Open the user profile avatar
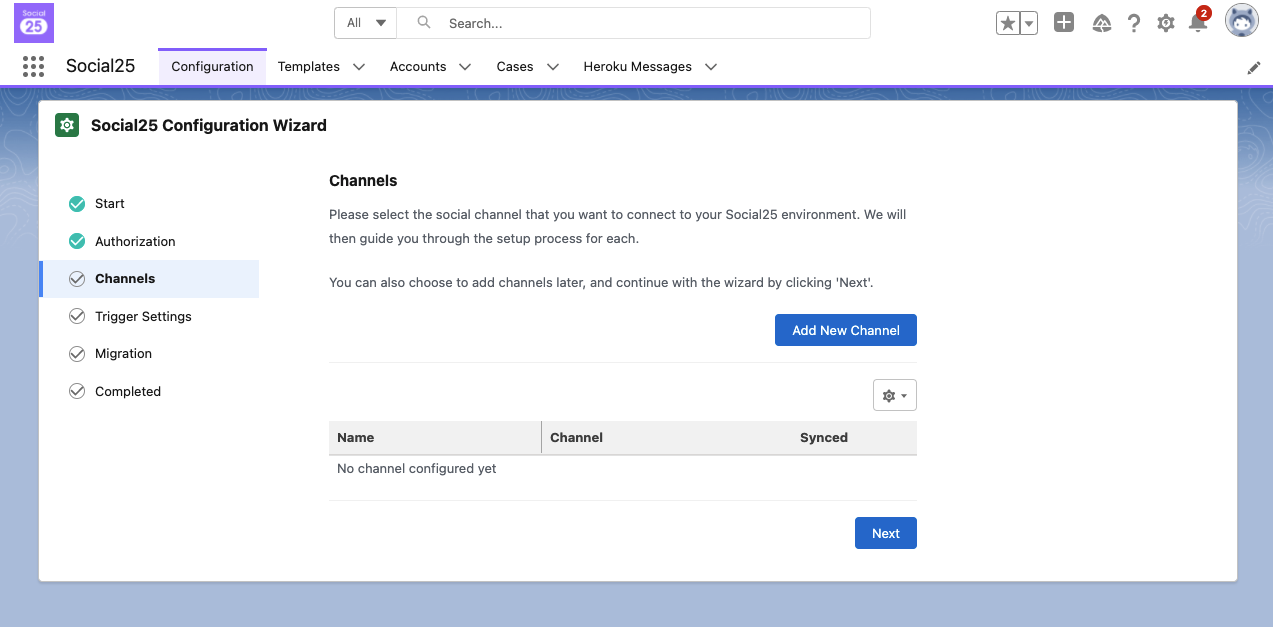This screenshot has height=627, width=1273. point(1241,21)
